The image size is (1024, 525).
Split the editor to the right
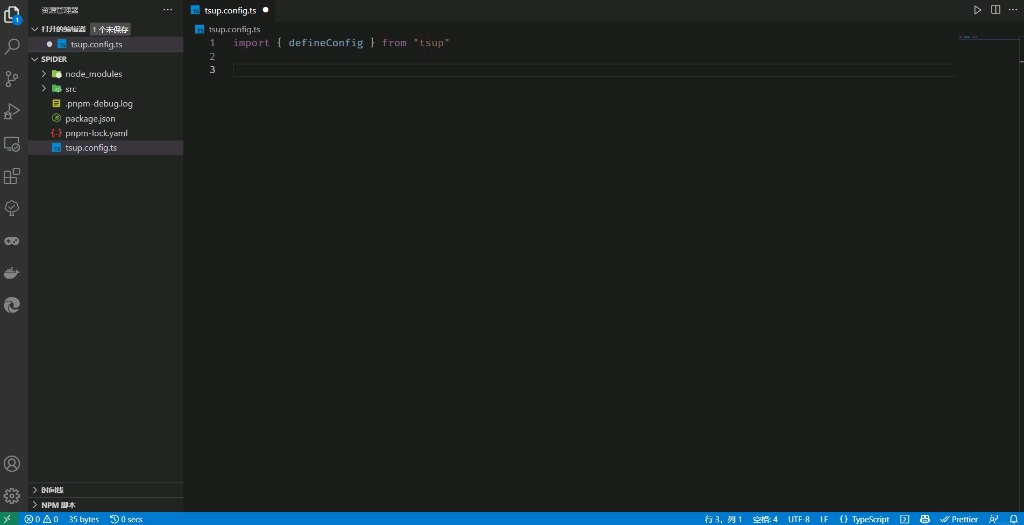click(995, 10)
